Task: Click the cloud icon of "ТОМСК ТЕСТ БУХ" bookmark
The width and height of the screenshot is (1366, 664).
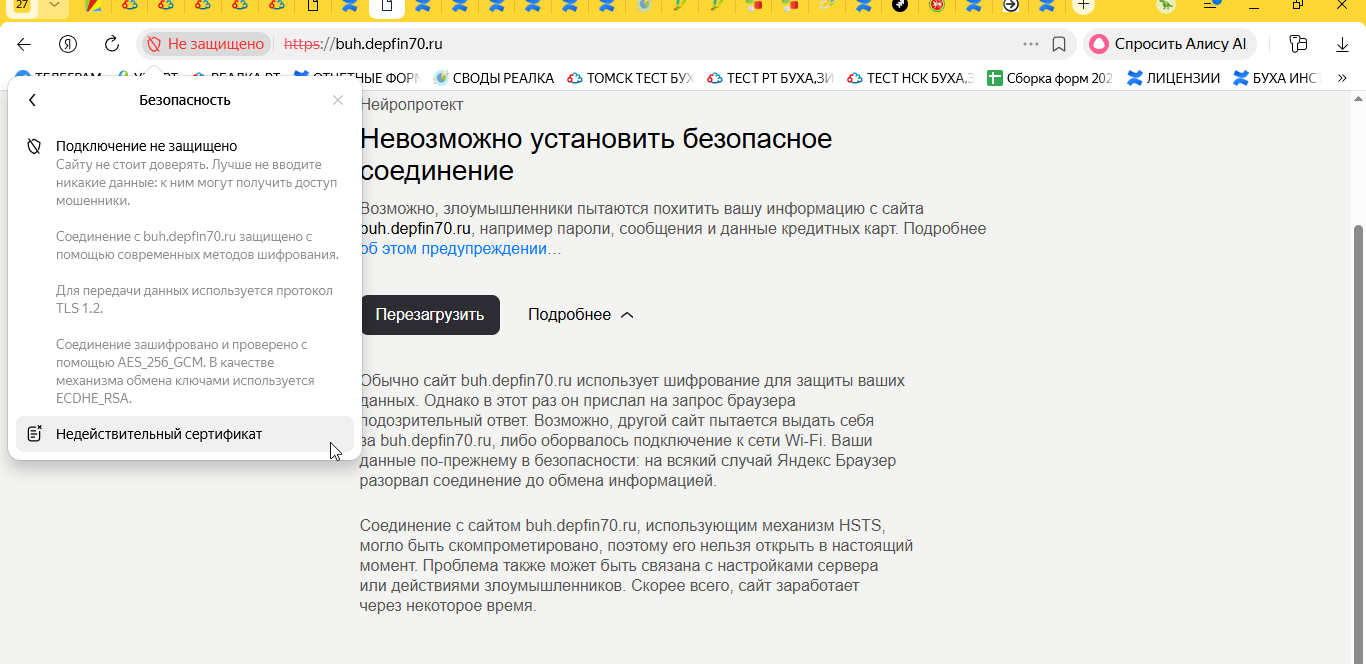Action: pos(575,78)
